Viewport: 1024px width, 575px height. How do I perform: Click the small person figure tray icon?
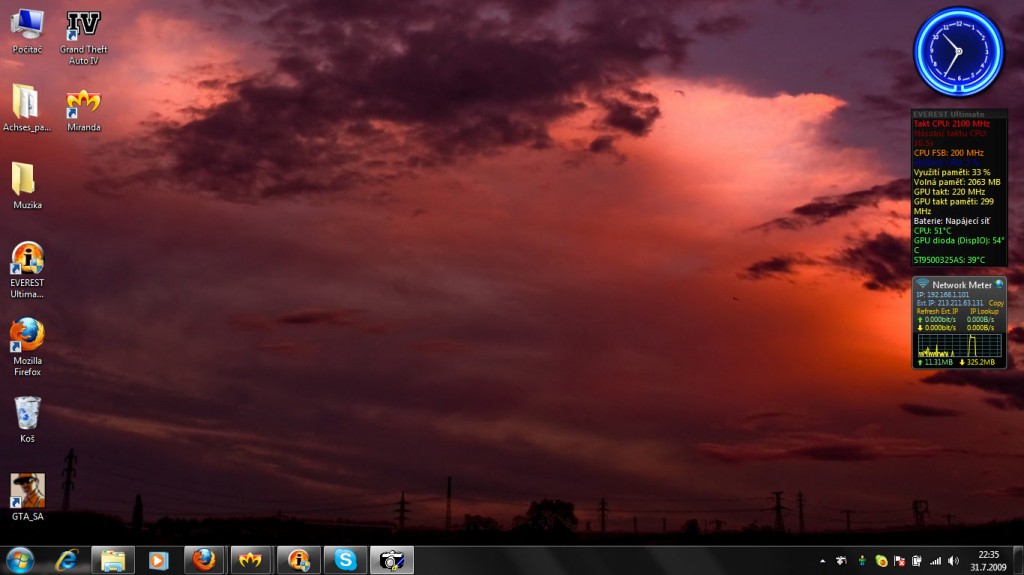click(x=862, y=561)
